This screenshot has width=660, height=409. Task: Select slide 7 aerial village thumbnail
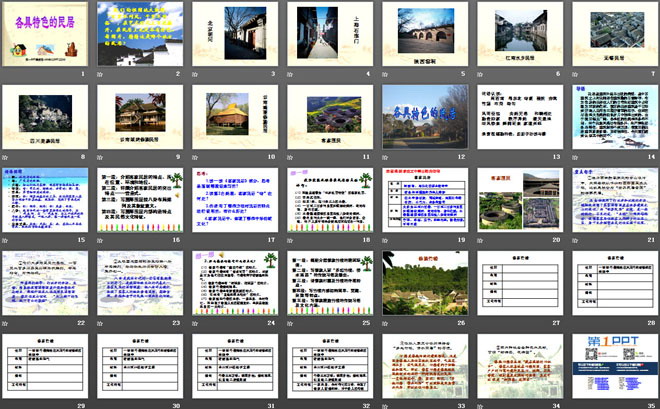pyautogui.click(x=612, y=35)
